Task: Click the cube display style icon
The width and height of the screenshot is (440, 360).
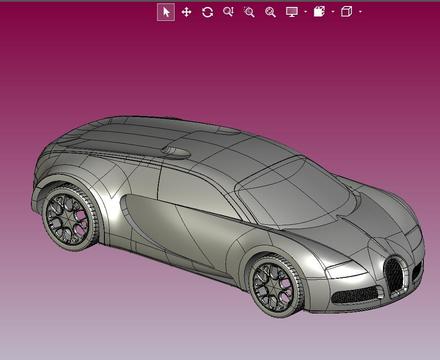Action: click(x=346, y=12)
